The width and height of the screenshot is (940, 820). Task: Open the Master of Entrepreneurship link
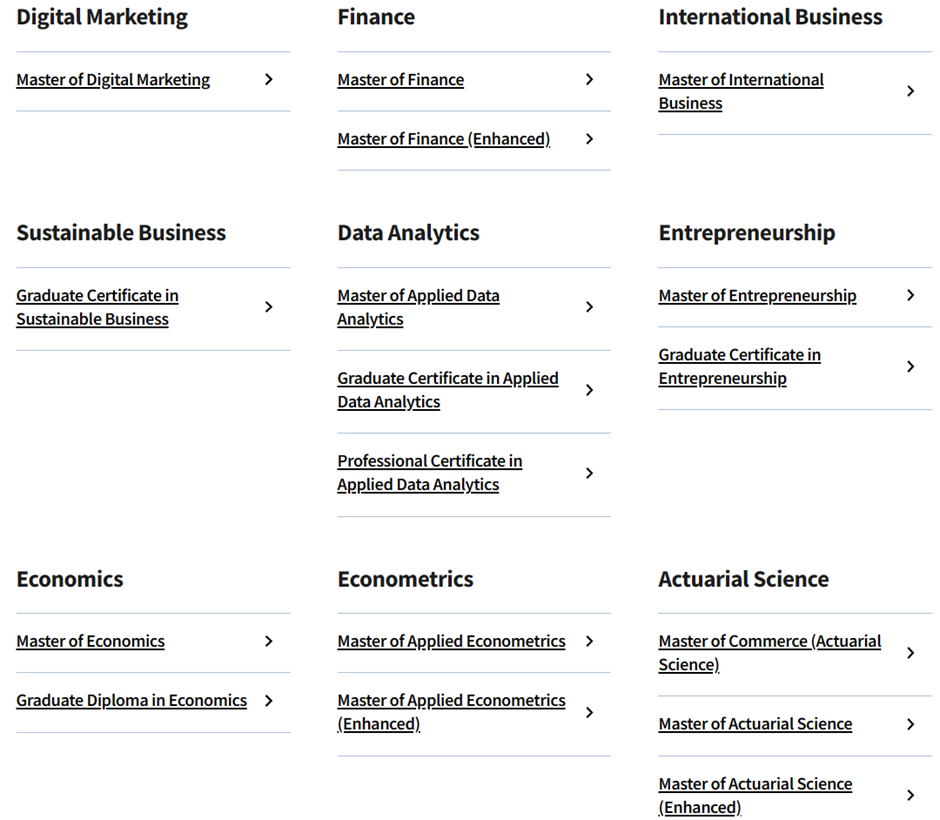[757, 296]
